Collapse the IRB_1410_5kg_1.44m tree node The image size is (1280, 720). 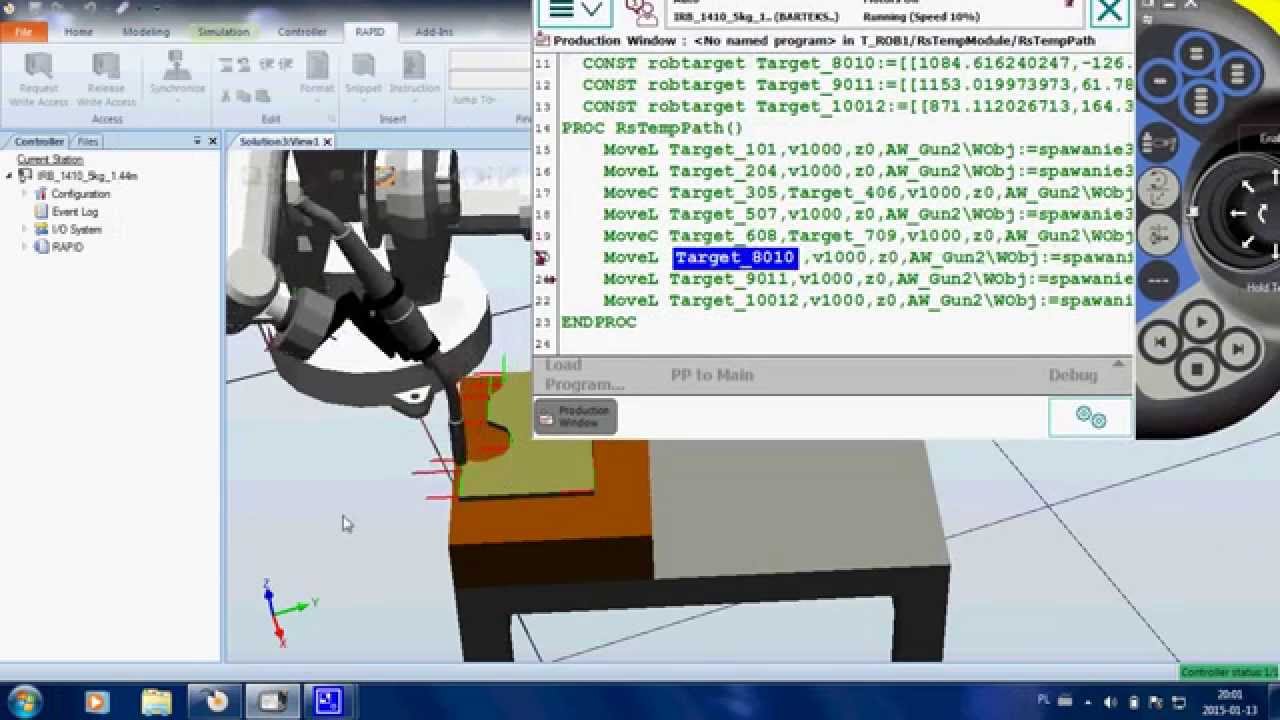click(x=10, y=176)
